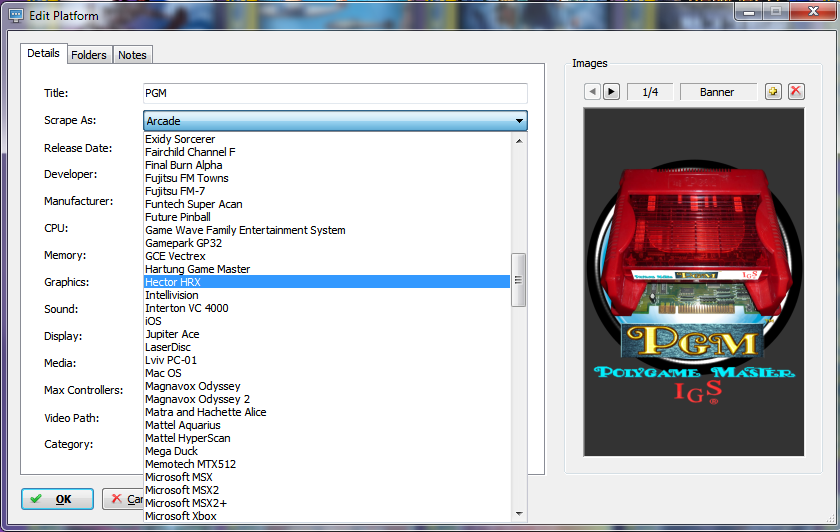Screen dimensions: 840x532
Task: Click the dropdown list scrollbar thumb
Action: point(519,280)
